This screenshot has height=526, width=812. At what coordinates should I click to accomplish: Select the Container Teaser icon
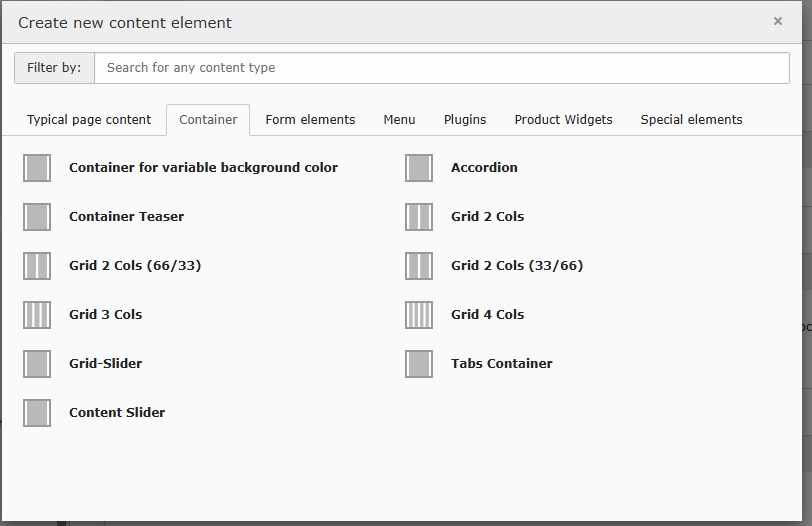coord(37,217)
